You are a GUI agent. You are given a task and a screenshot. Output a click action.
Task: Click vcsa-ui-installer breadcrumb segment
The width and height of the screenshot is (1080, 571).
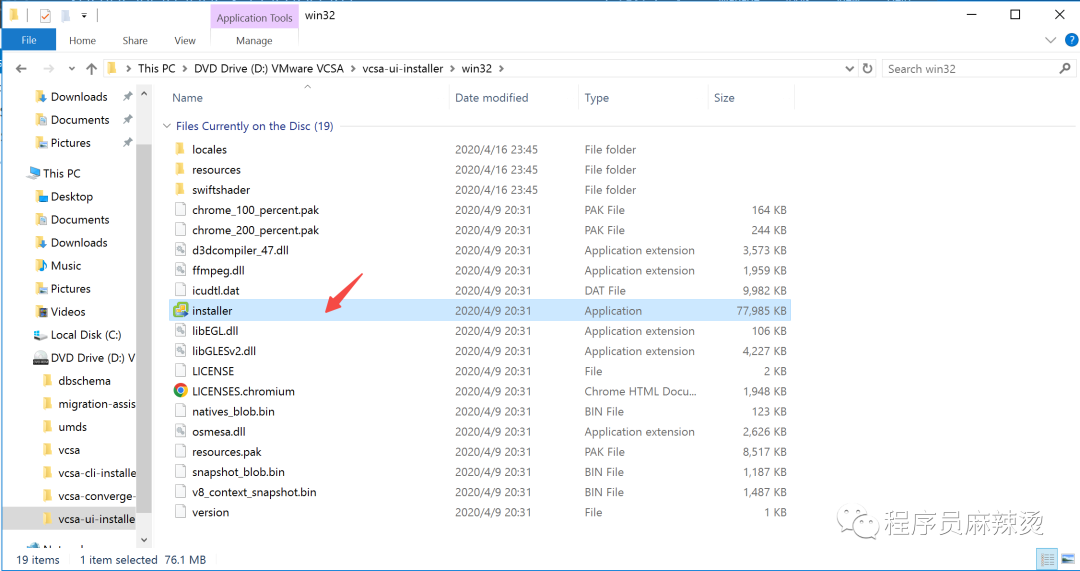(x=403, y=69)
